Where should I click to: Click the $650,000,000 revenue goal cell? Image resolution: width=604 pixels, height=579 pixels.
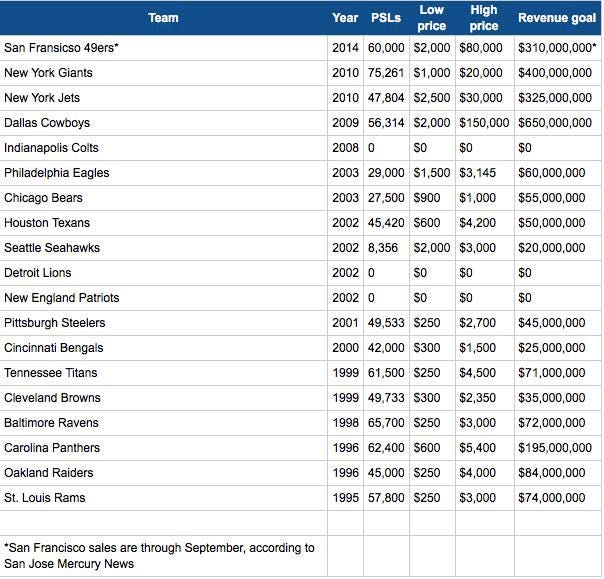[557, 123]
